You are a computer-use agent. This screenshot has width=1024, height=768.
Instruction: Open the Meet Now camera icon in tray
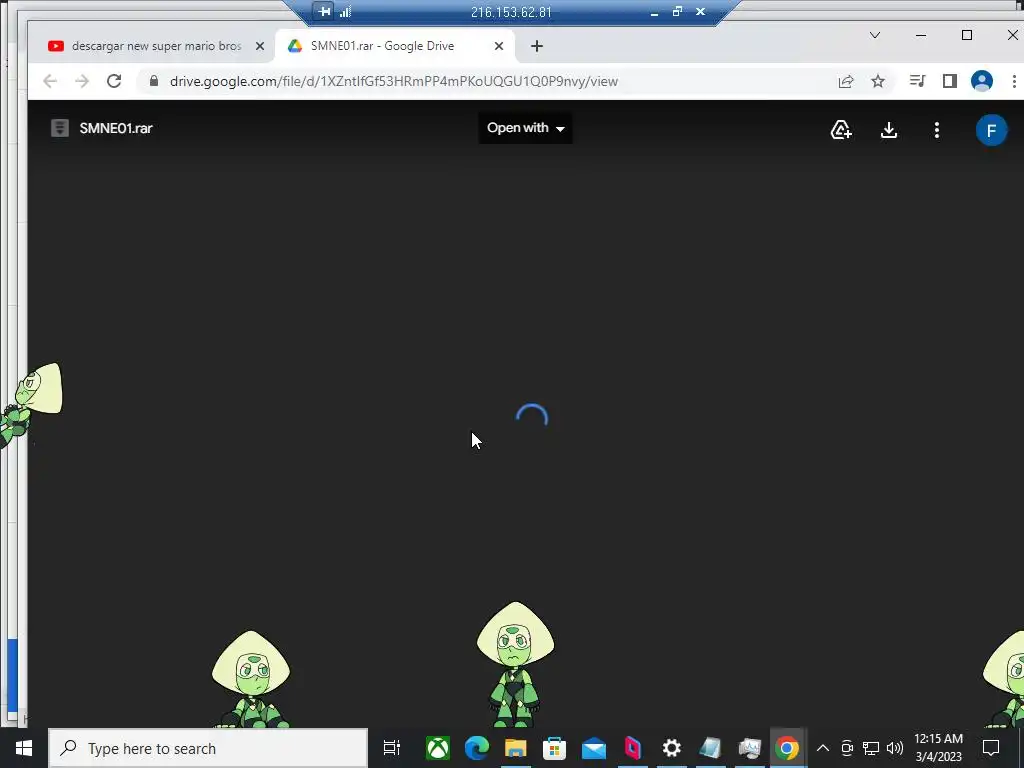[847, 748]
